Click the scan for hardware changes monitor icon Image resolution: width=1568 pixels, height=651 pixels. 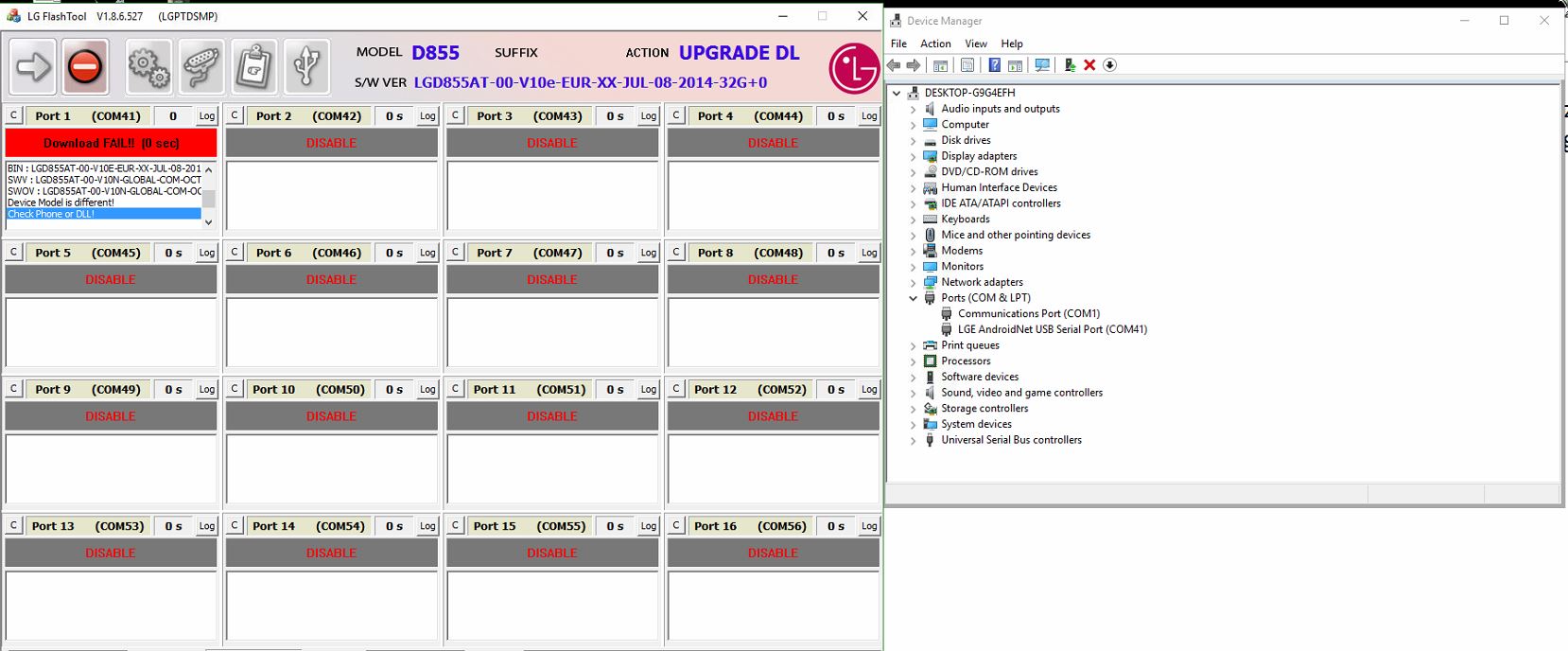pyautogui.click(x=1042, y=65)
